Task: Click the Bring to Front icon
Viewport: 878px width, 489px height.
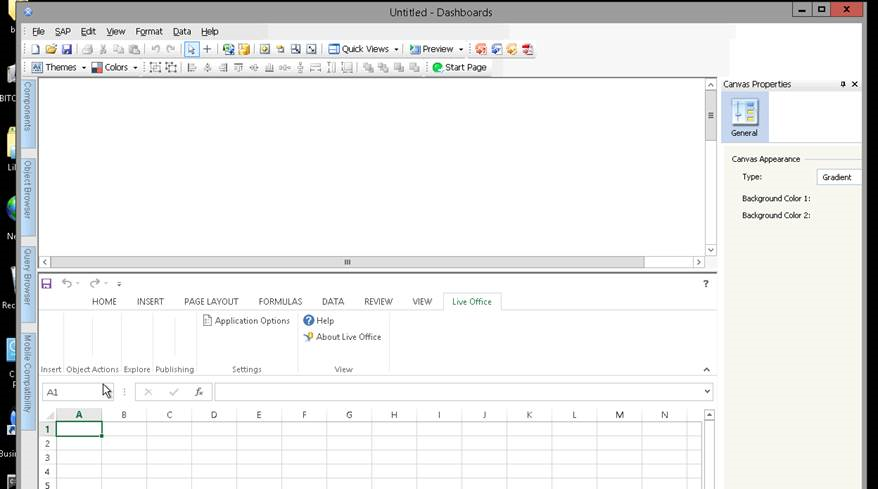Action: (x=368, y=67)
